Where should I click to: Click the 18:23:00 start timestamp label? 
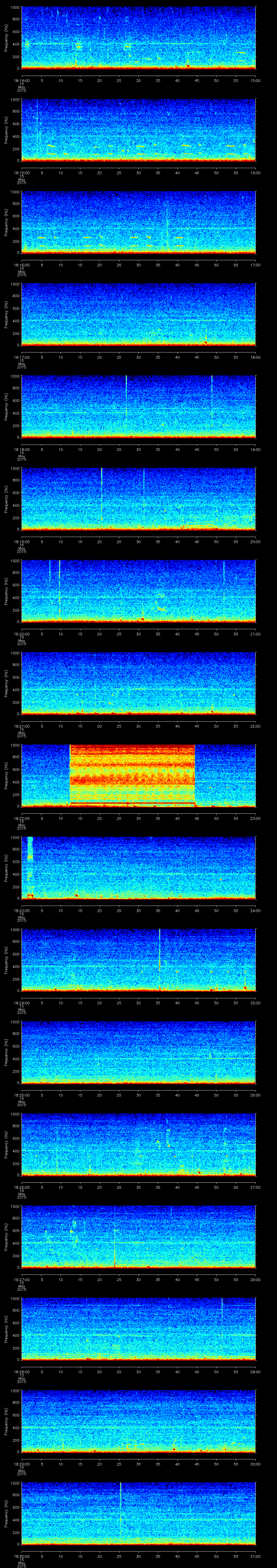coord(21,910)
